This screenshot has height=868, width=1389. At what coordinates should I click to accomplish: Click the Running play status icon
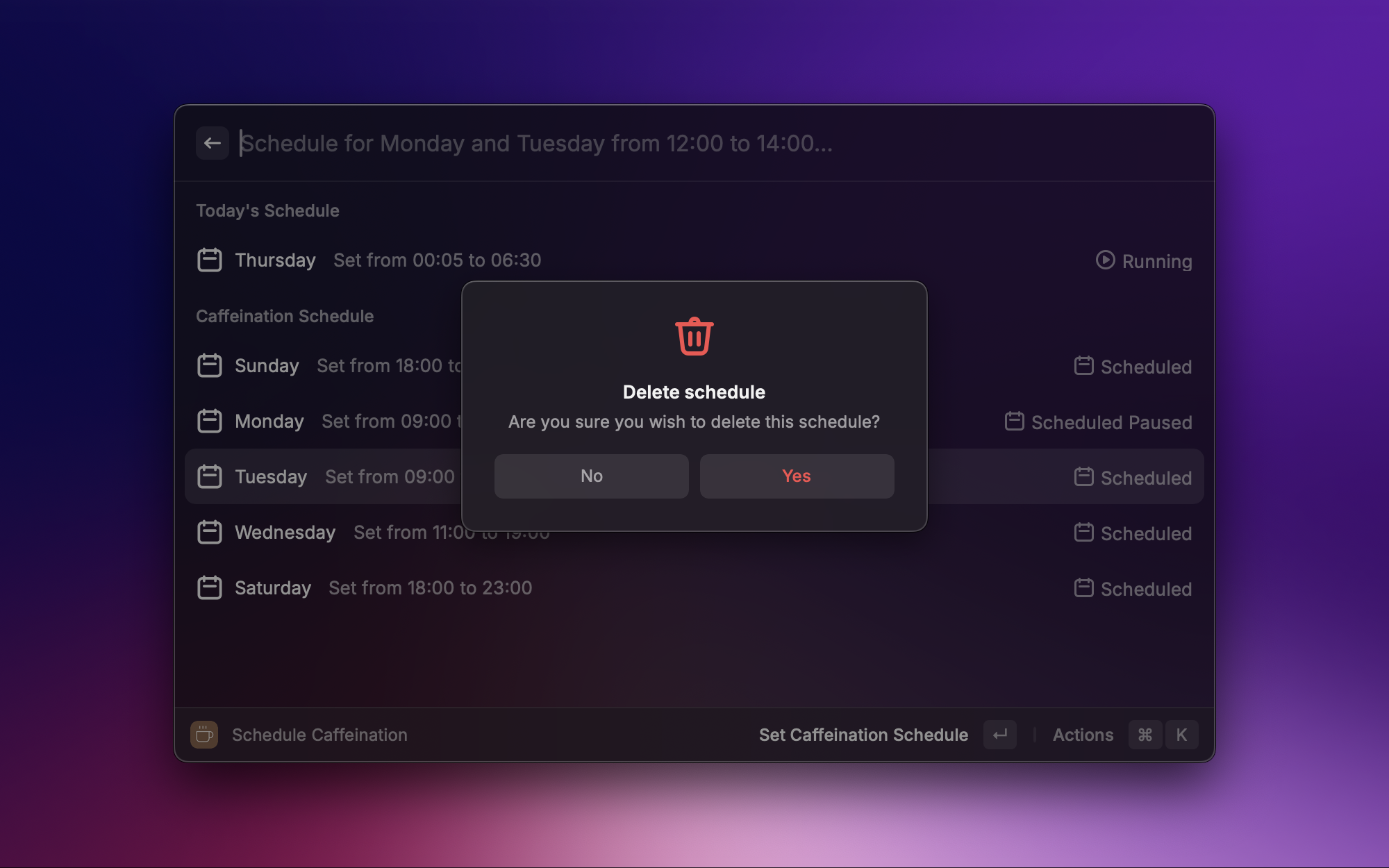coord(1105,260)
